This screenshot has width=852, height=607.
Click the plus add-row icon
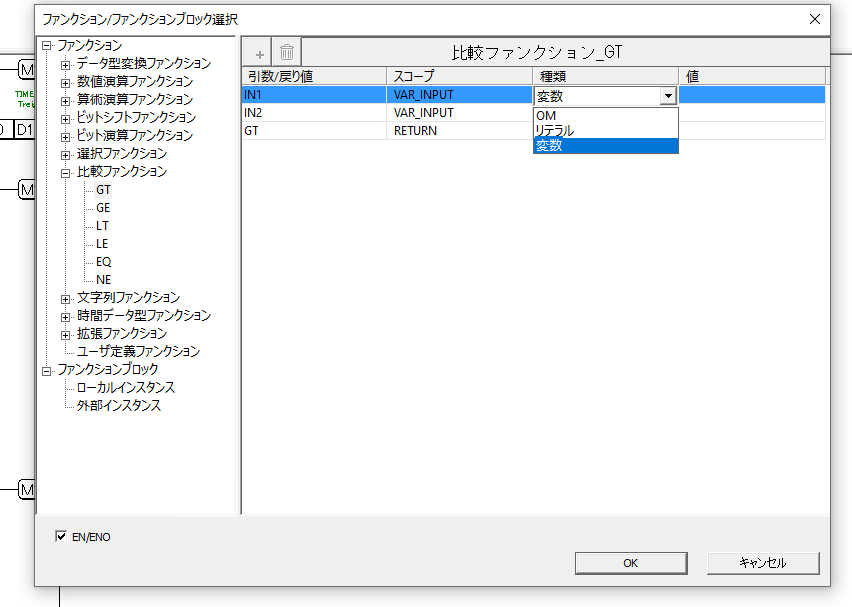[257, 52]
